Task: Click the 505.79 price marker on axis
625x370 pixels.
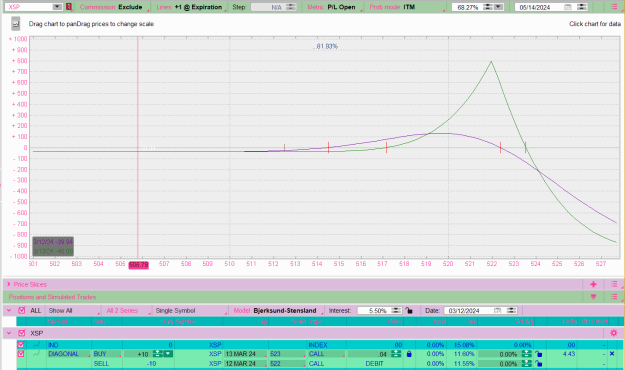Action: [x=138, y=265]
